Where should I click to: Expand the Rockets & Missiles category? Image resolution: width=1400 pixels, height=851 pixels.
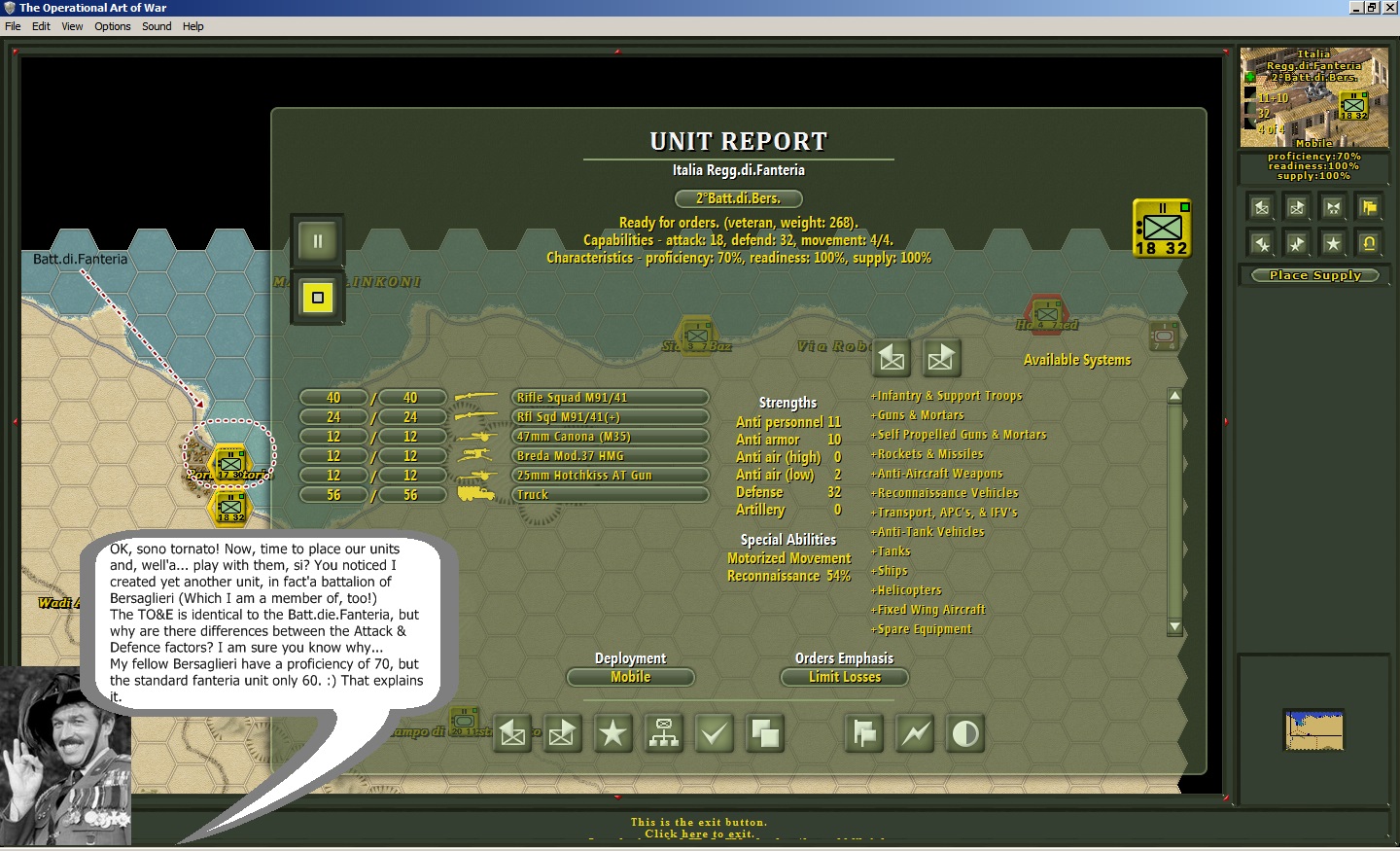pos(927,454)
